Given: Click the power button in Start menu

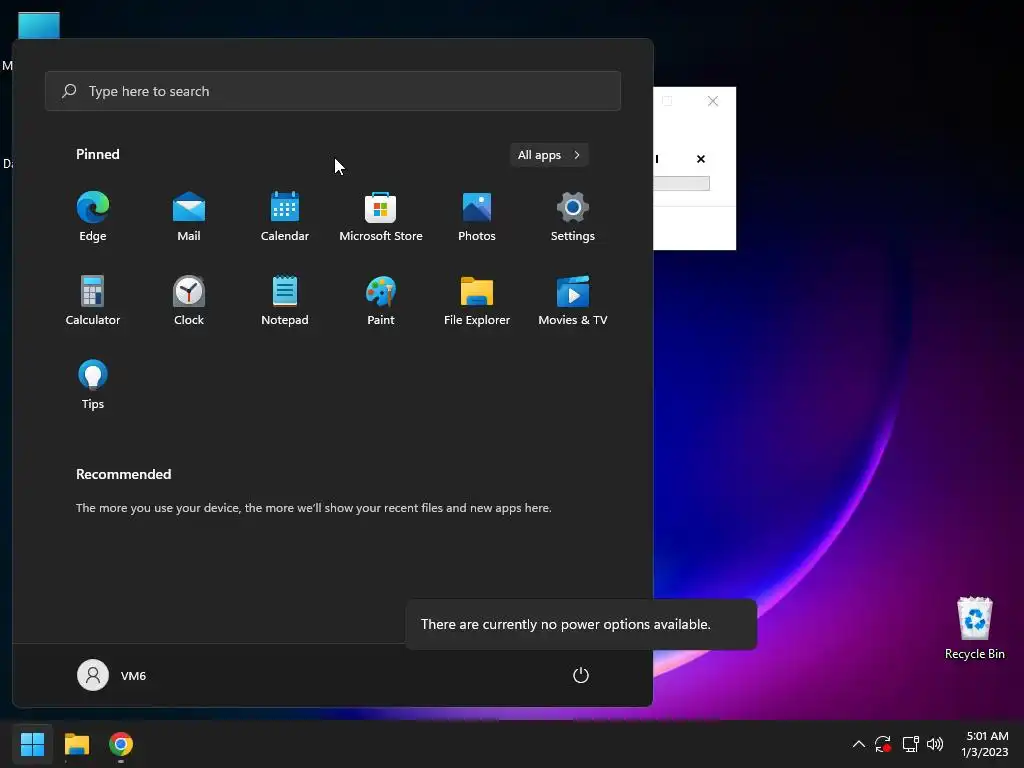Looking at the screenshot, I should [581, 675].
